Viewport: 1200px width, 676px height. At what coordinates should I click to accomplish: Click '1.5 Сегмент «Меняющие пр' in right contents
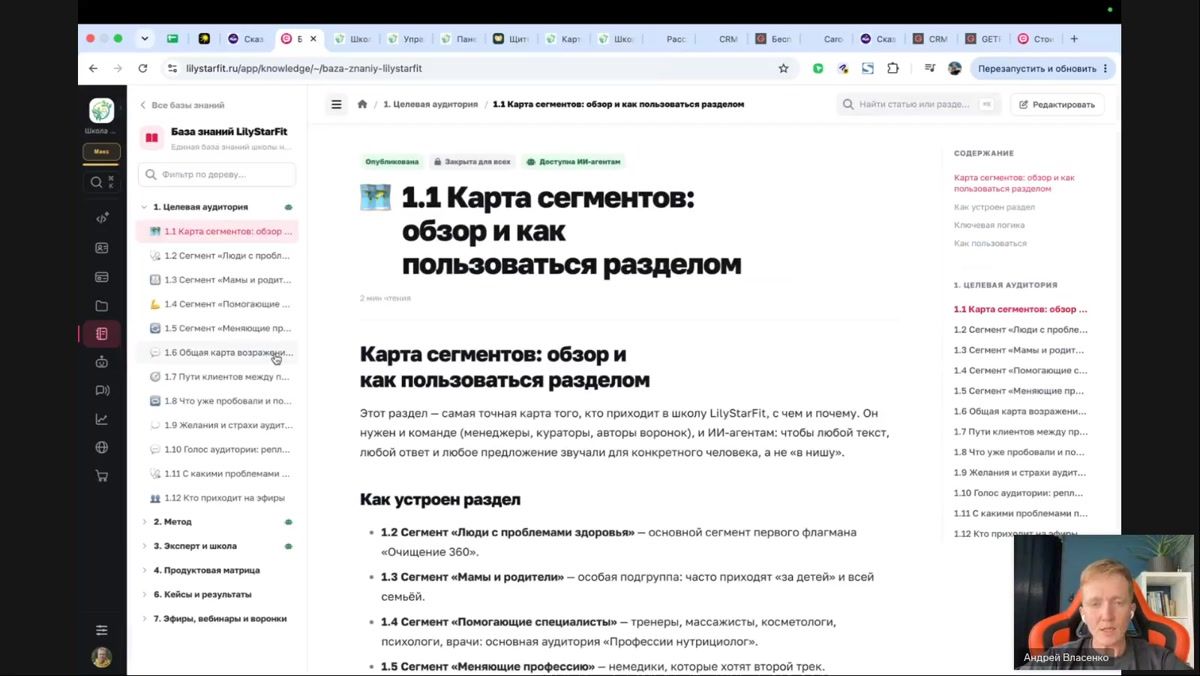[1019, 391]
